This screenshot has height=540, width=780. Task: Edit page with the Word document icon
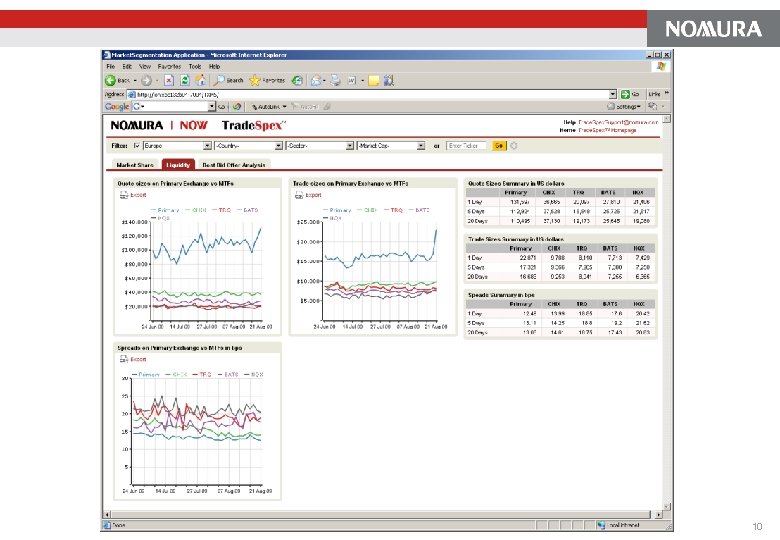(x=352, y=80)
